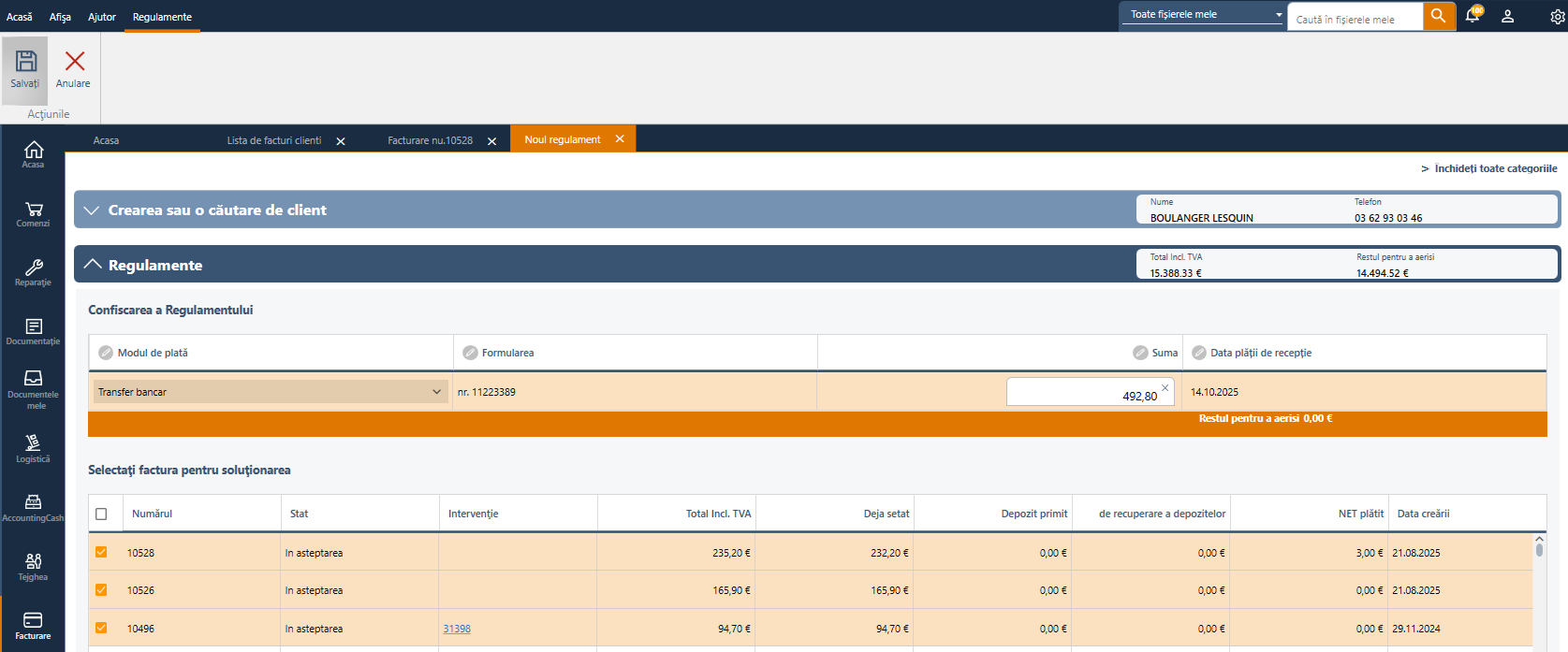Click Închideți toate categoriile link
This screenshot has width=1568, height=652.
coord(1496,168)
